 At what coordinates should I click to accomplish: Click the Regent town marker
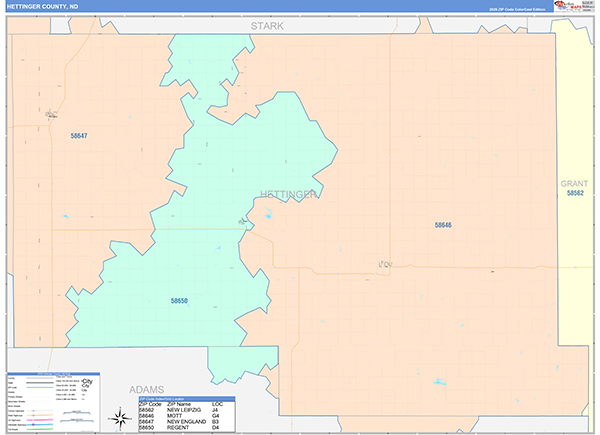pyautogui.click(x=242, y=221)
